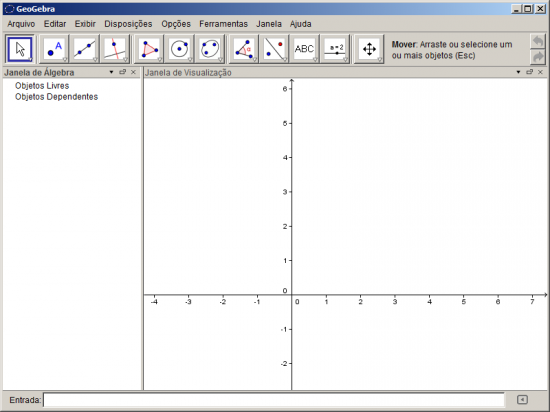
Task: Minimize the GeoGebra window
Action: (x=516, y=9)
